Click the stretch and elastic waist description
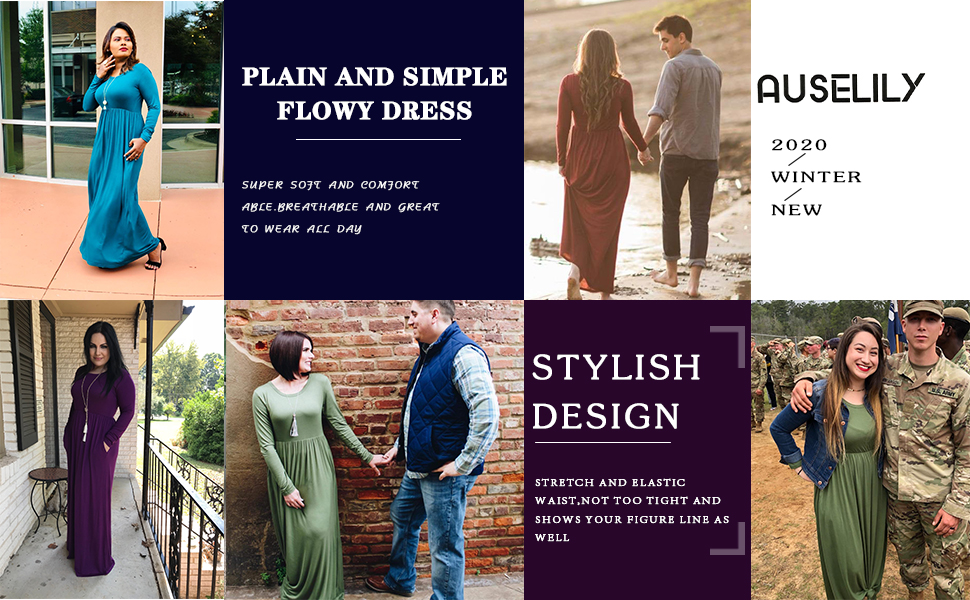This screenshot has width=970, height=600. coord(632,510)
